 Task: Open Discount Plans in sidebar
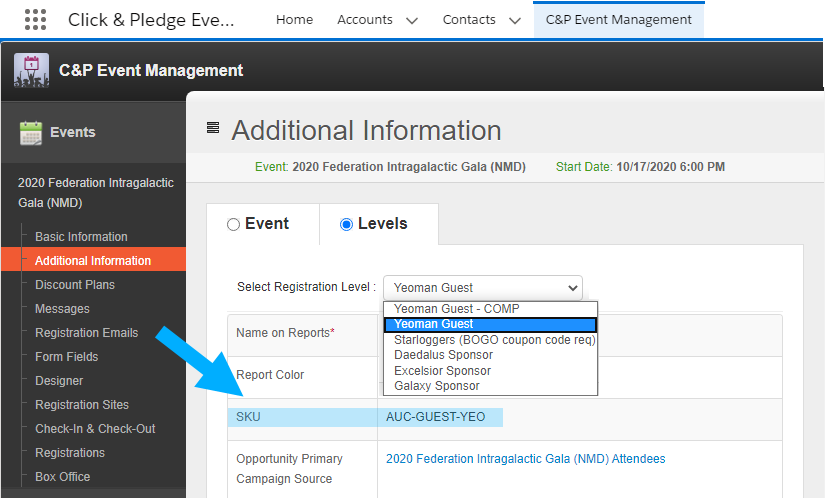pos(75,284)
